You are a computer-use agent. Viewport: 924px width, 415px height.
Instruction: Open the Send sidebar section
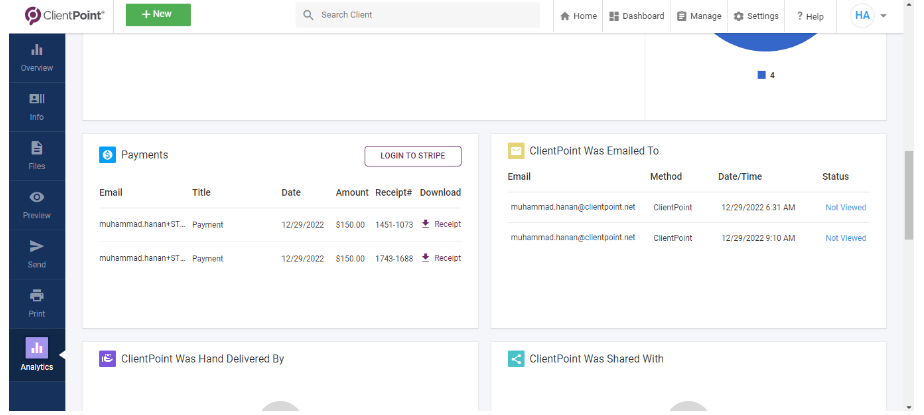coord(37,254)
